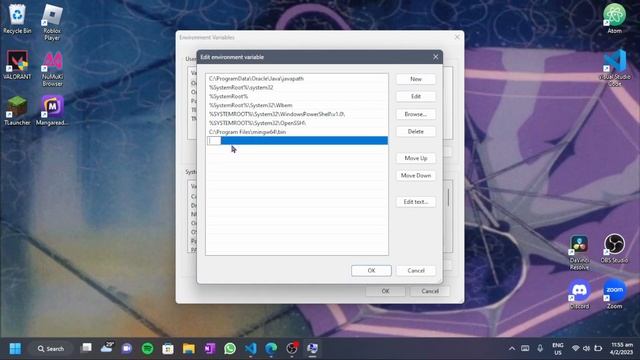Select the TLauncher desktop shortcut
Viewport: 640px width, 360px height.
(17, 111)
